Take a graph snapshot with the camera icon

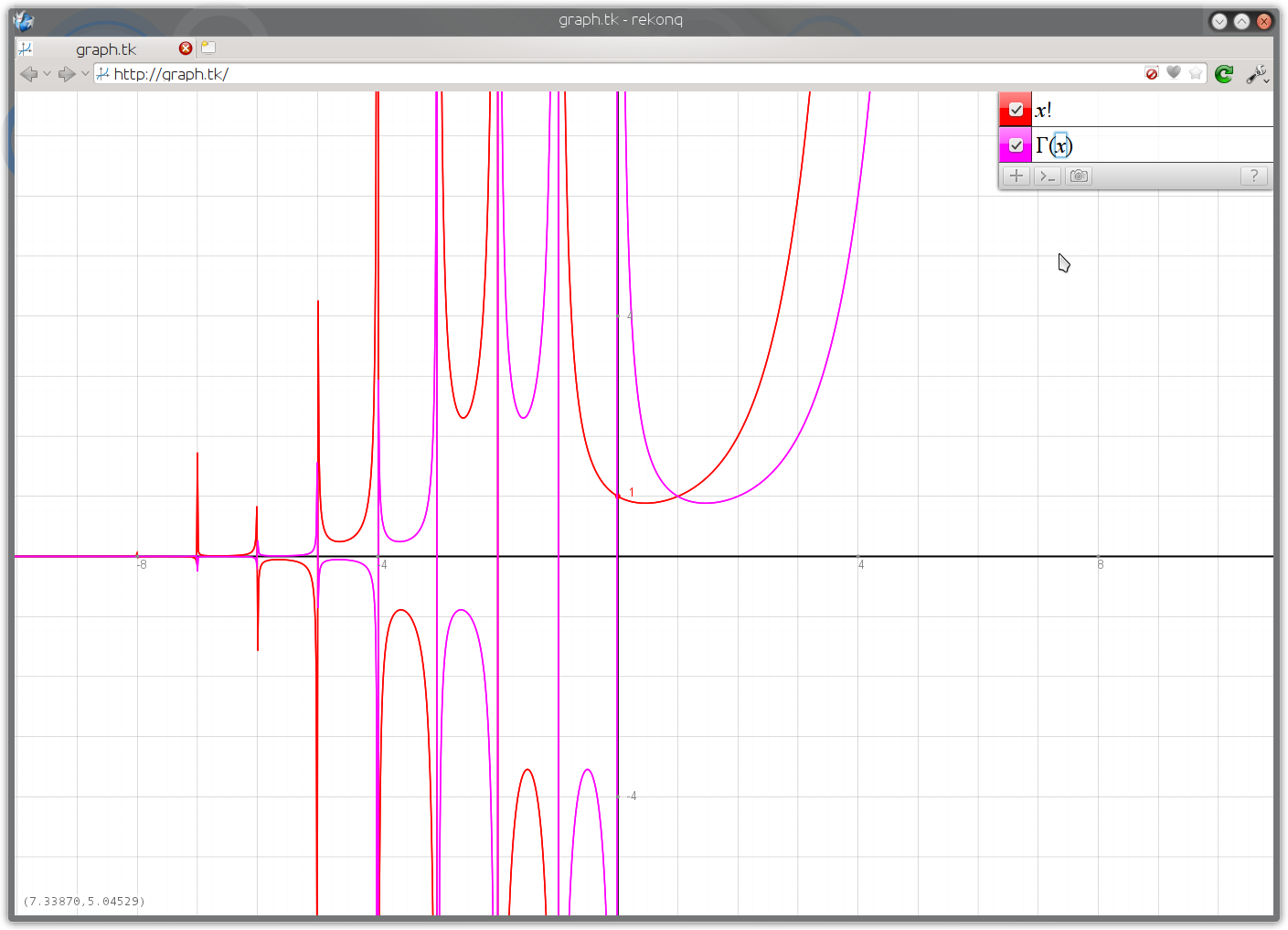[1079, 176]
